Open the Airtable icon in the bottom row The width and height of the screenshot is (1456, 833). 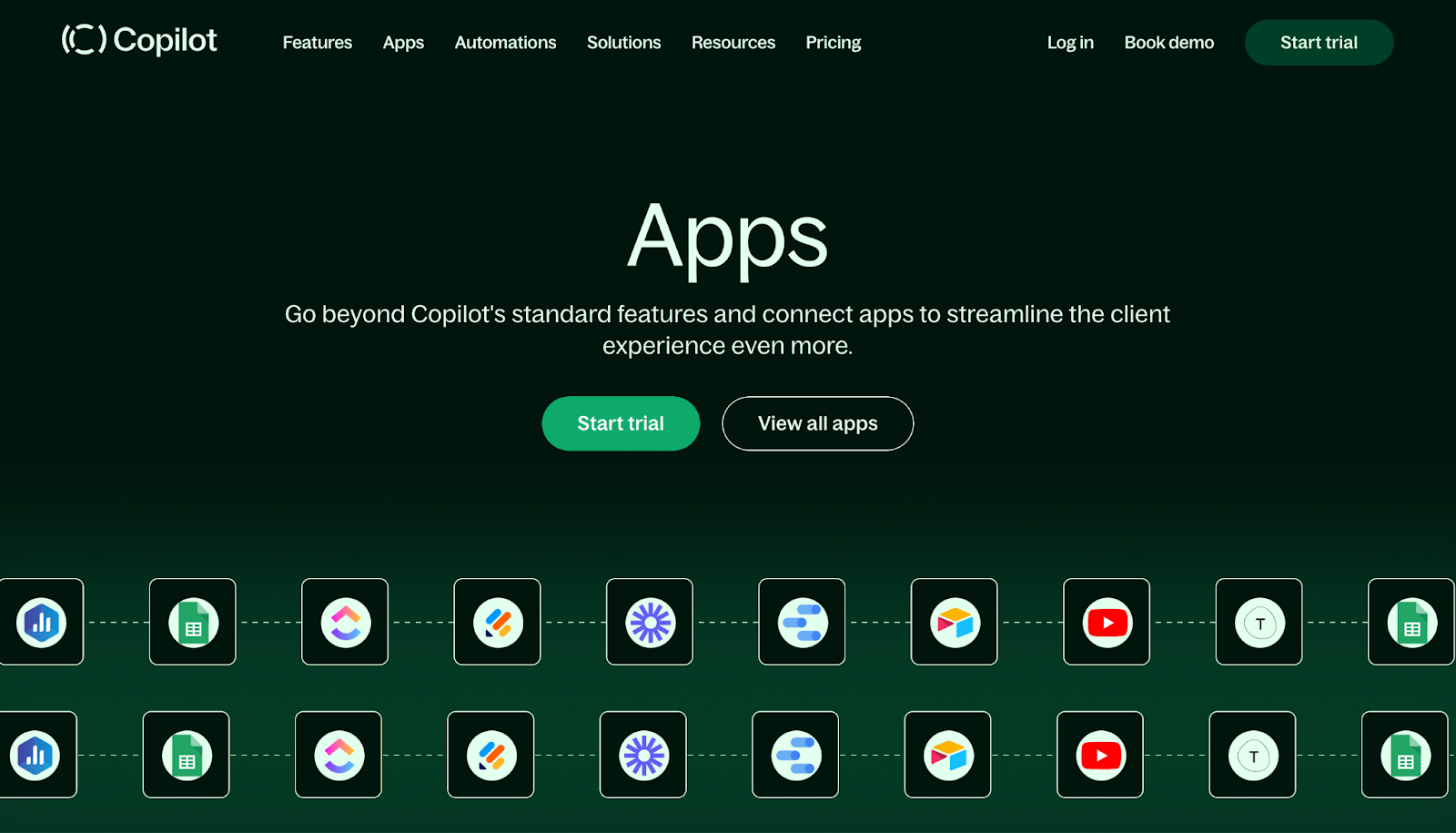[x=948, y=755]
